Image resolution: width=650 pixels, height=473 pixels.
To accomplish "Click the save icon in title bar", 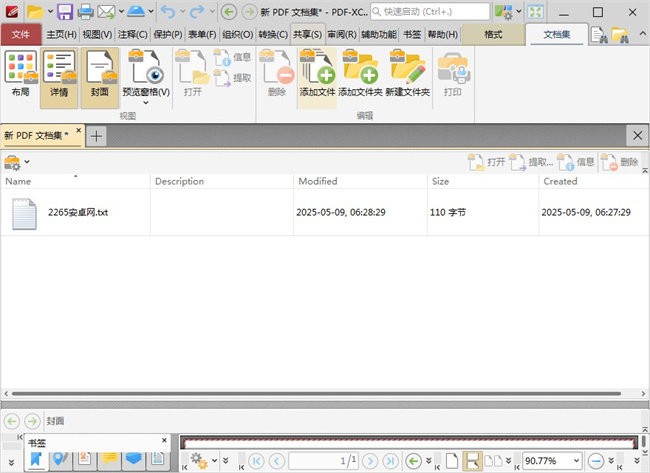I will [x=65, y=12].
